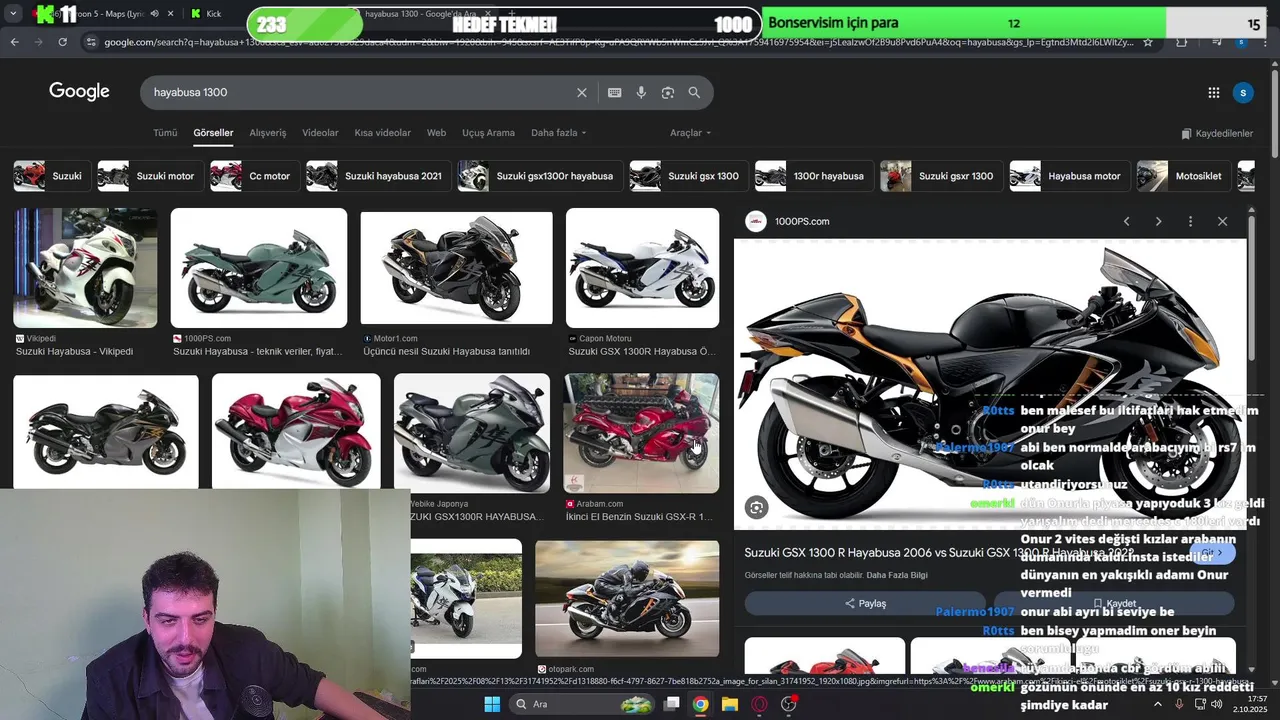Select the Suzuki gsx1300r hayabusa chip

coord(540,176)
